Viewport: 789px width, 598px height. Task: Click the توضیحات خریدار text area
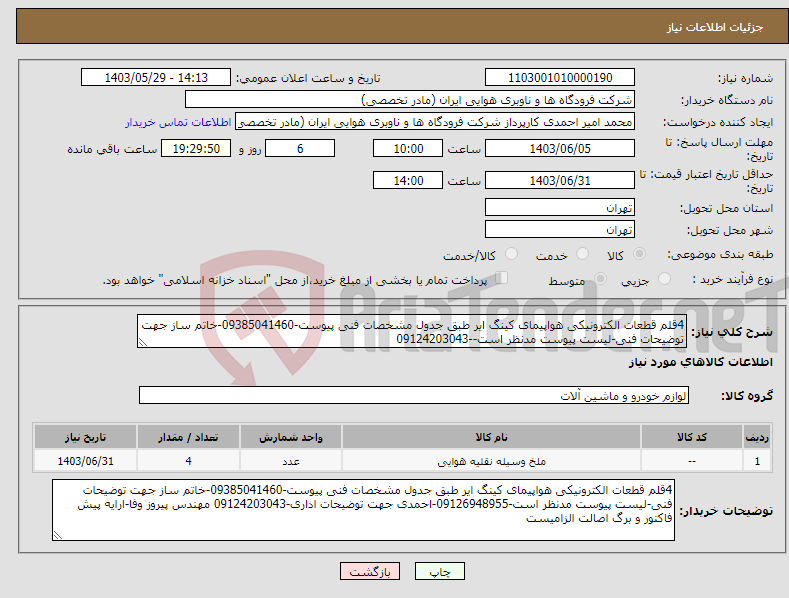[x=363, y=510]
